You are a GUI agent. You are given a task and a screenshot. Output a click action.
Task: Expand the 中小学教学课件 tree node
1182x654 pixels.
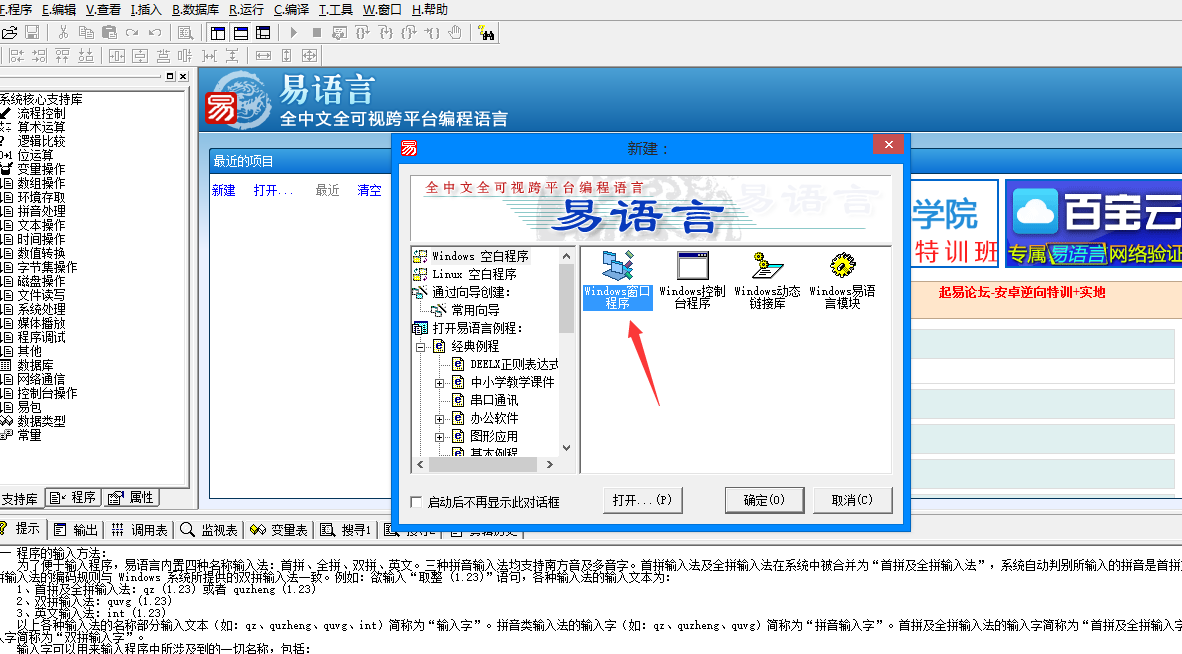pyautogui.click(x=439, y=383)
